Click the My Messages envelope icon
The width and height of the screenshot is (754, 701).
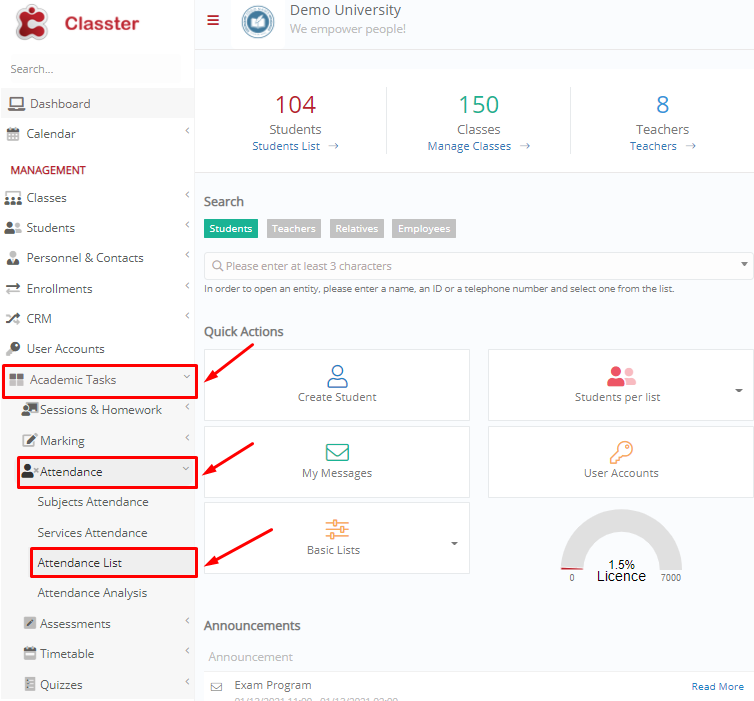pyautogui.click(x=337, y=452)
